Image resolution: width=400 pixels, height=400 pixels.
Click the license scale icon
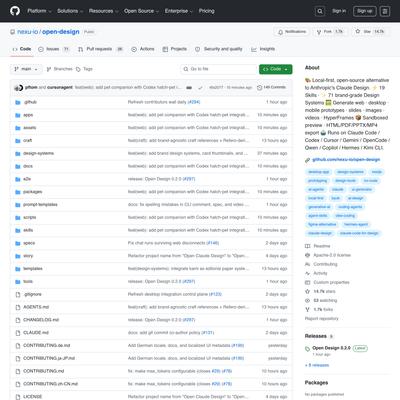[307, 255]
